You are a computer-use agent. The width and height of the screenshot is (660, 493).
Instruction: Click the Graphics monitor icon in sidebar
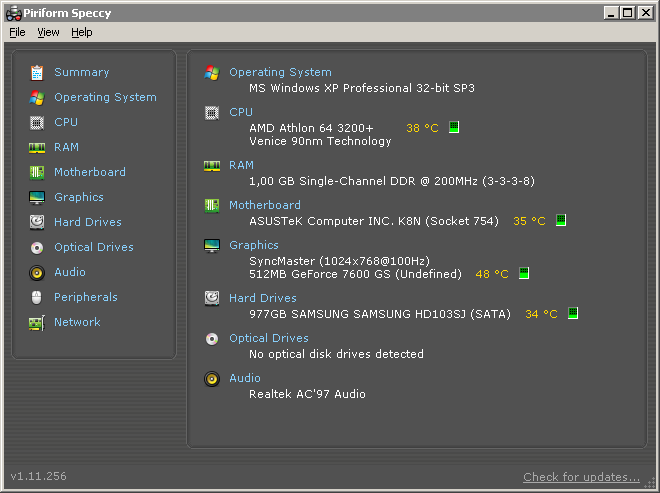coord(37,197)
